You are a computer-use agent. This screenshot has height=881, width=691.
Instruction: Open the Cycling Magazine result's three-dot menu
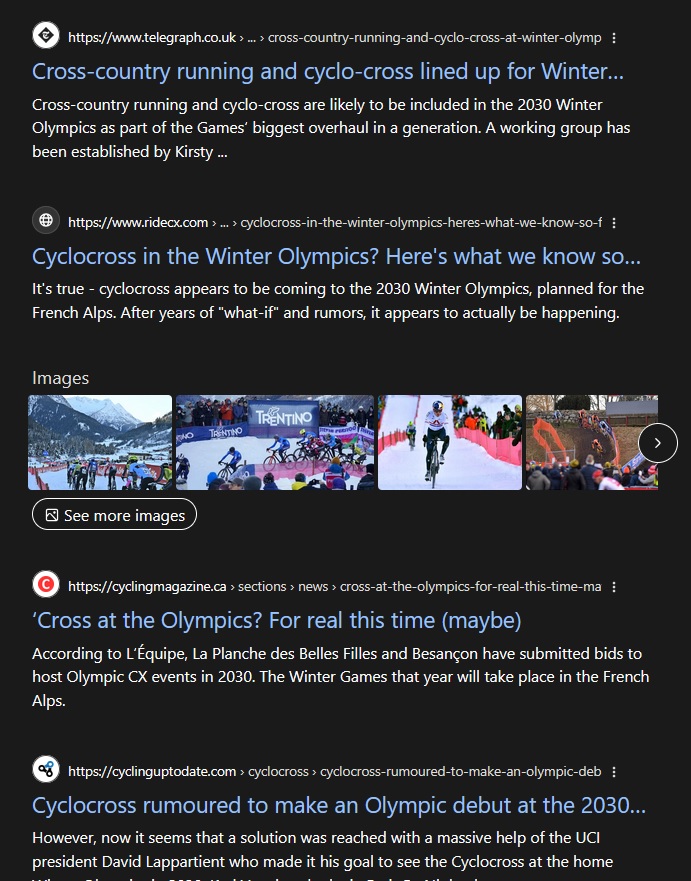click(x=614, y=587)
